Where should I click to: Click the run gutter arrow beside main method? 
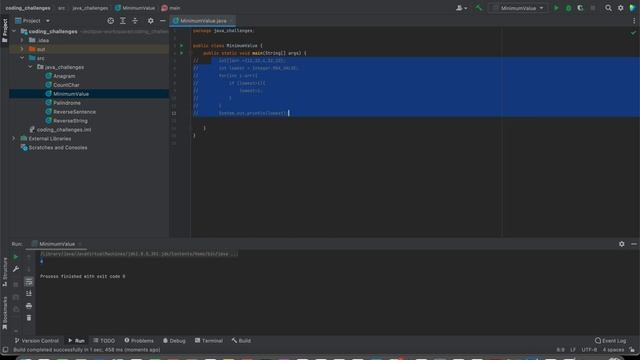click(182, 53)
